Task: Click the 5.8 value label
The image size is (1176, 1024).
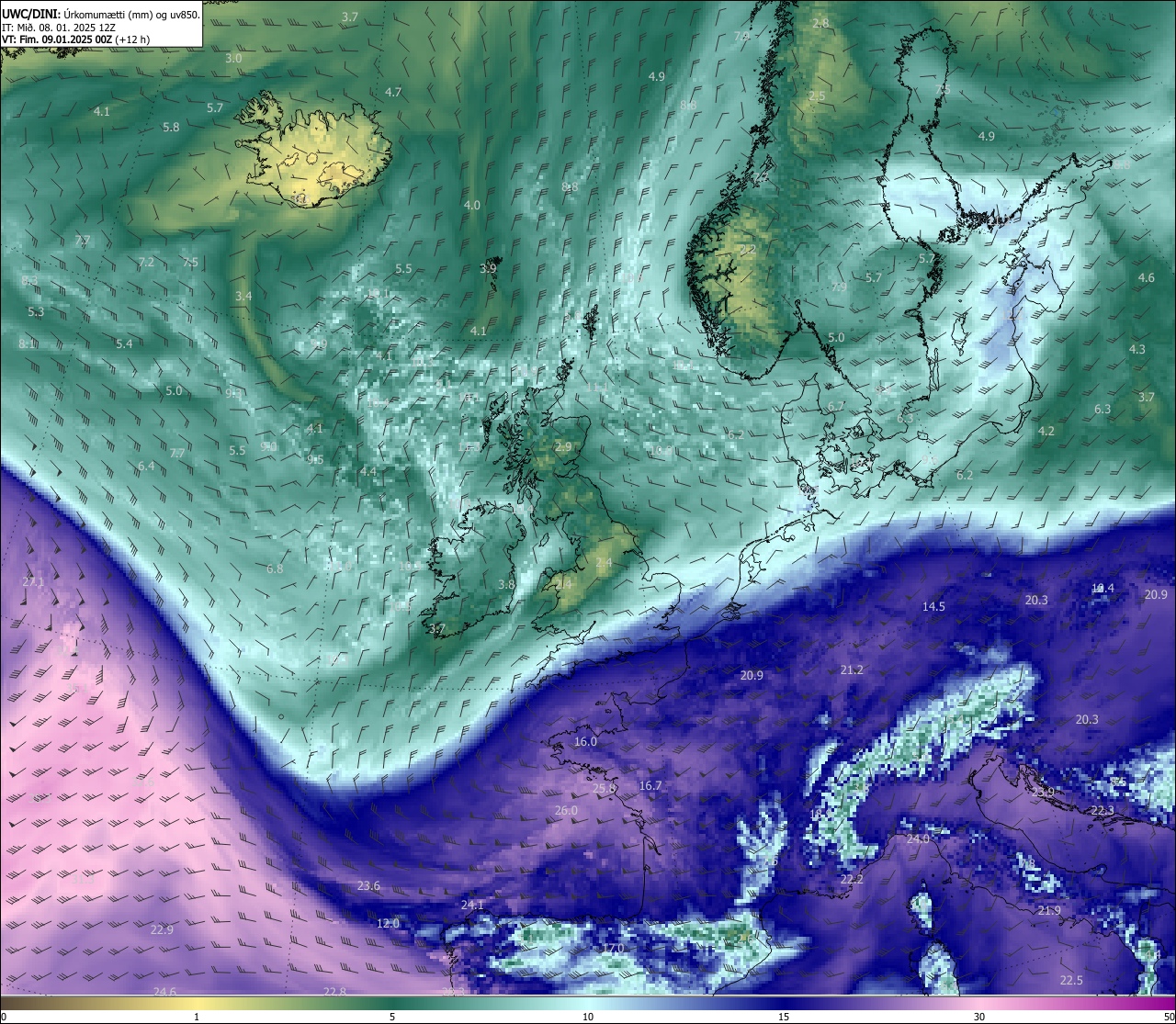Action: click(171, 127)
